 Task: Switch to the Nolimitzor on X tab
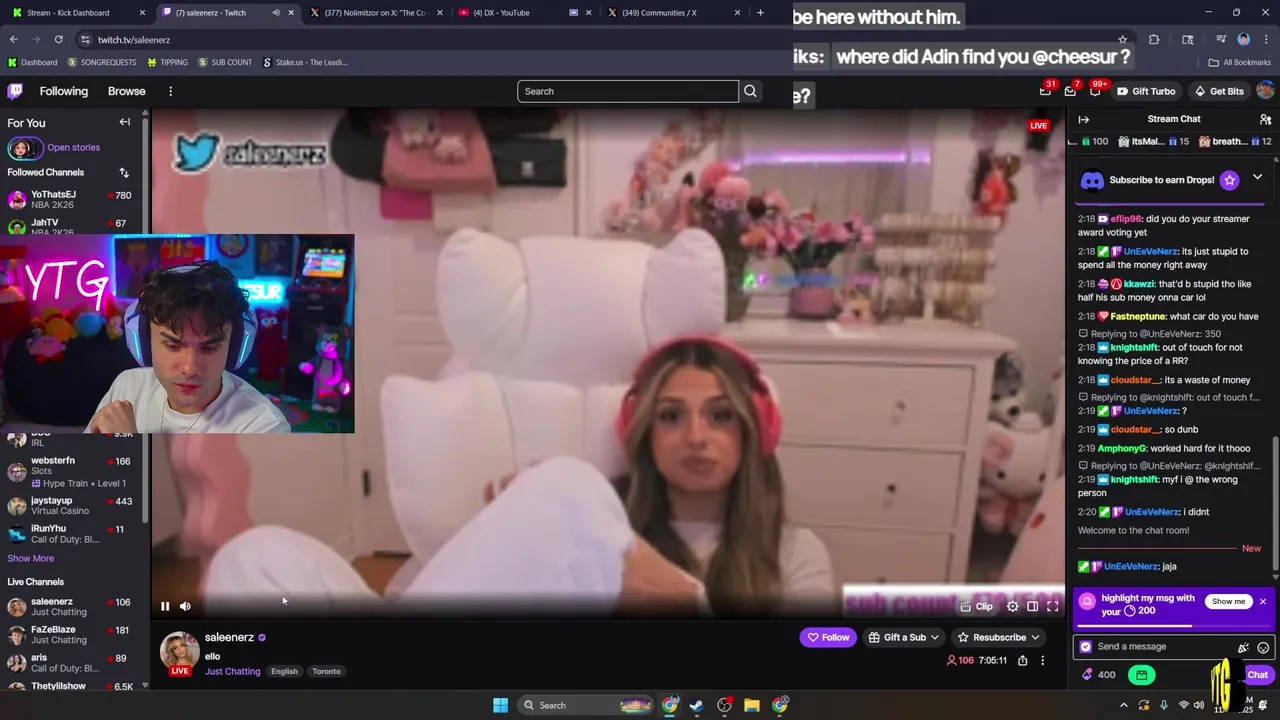click(375, 13)
